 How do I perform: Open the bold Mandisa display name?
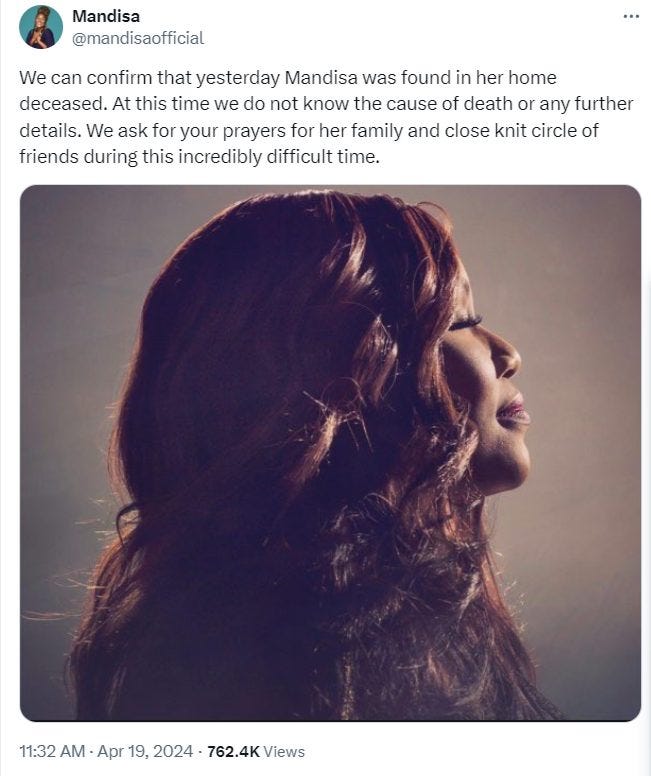coord(106,16)
